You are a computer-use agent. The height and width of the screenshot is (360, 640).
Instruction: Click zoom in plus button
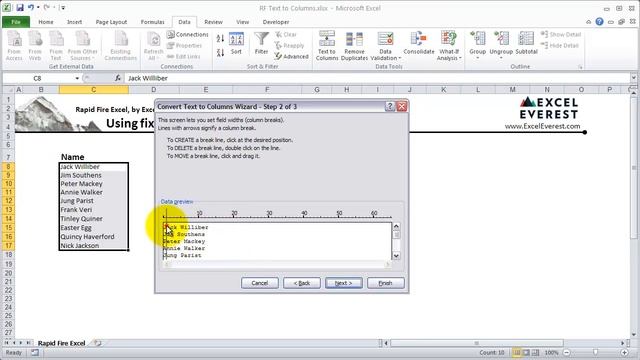coord(624,352)
